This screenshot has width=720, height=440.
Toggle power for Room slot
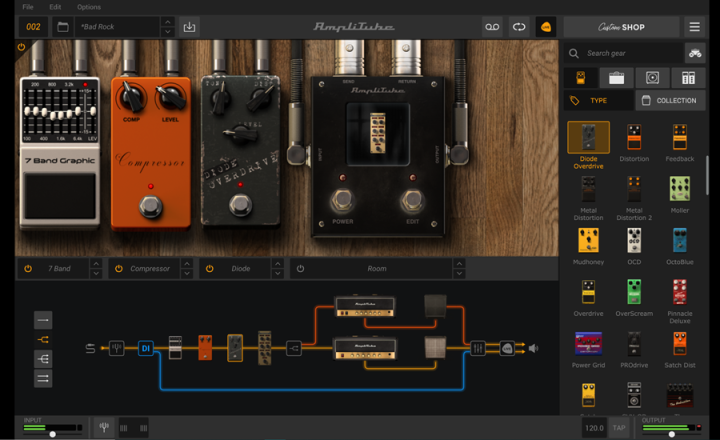tap(300, 269)
